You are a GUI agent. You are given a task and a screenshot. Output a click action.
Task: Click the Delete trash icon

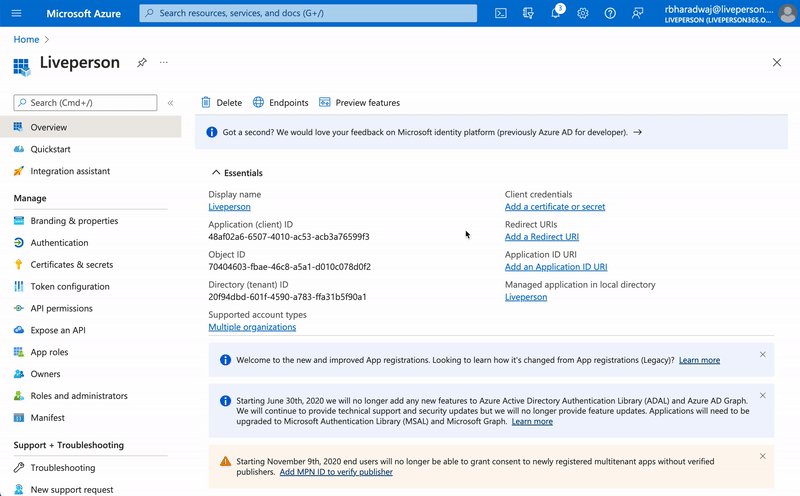pos(206,102)
